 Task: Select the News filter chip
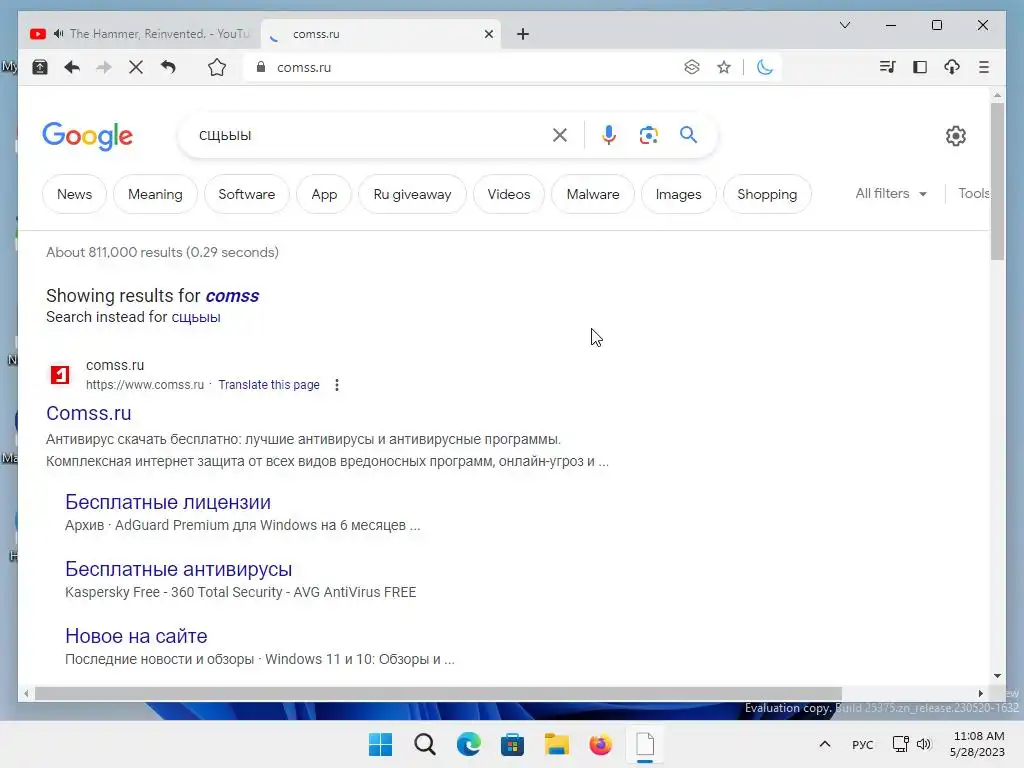tap(74, 194)
